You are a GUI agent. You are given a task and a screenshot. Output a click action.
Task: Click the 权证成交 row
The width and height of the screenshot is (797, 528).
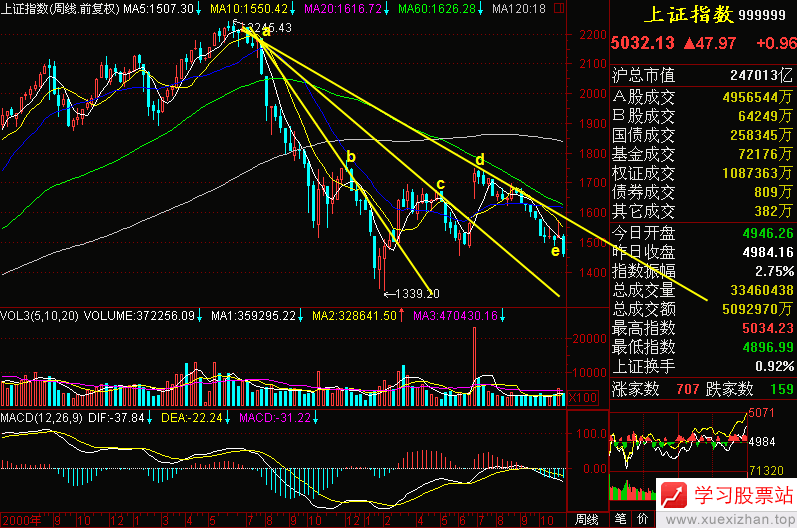pos(702,173)
